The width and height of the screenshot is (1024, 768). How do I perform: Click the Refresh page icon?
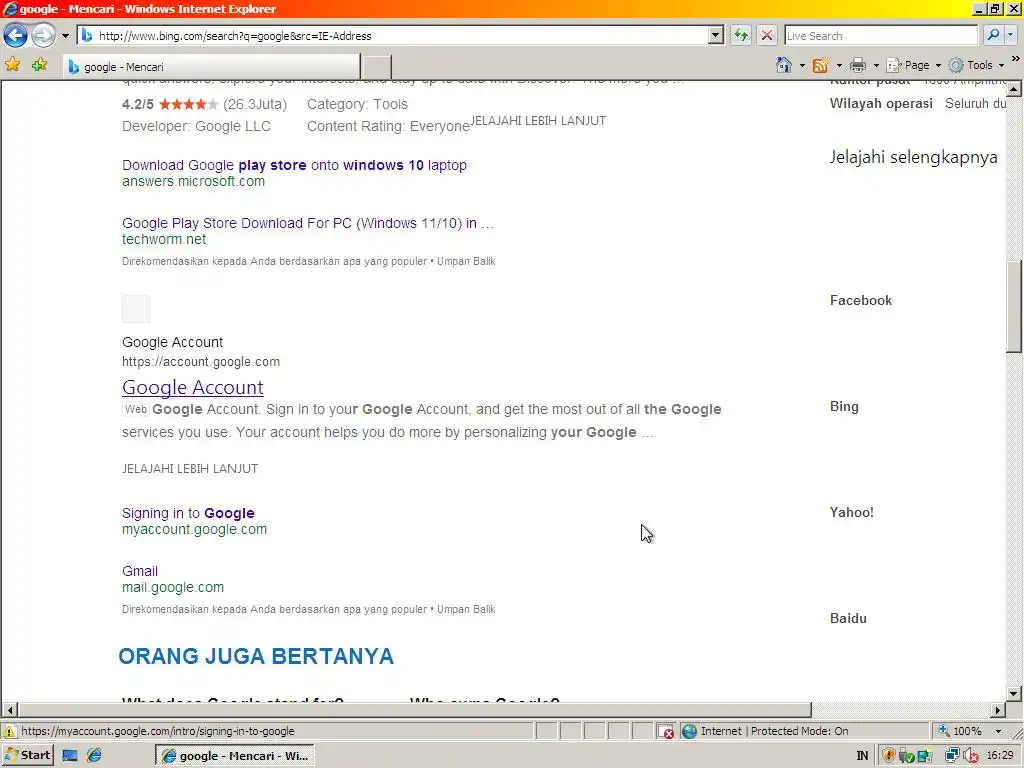(741, 35)
